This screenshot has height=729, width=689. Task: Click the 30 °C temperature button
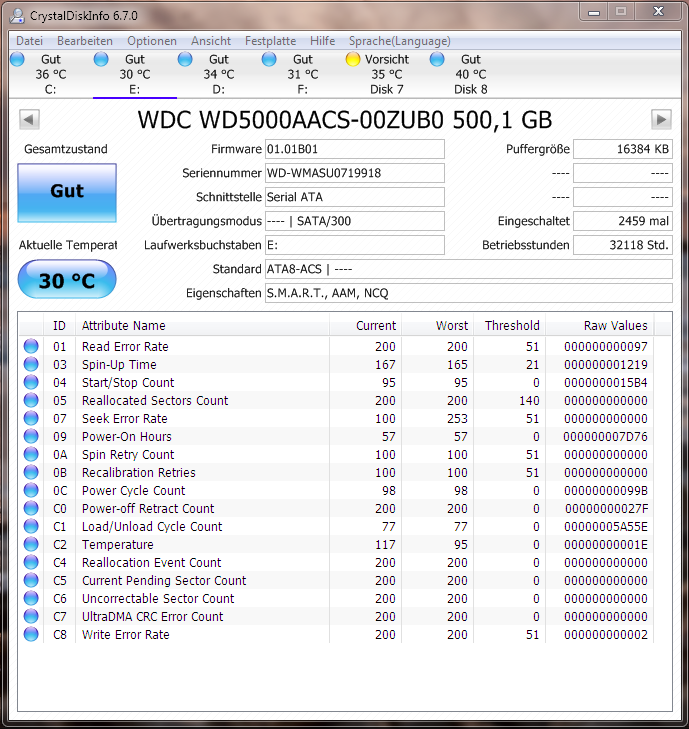(67, 279)
